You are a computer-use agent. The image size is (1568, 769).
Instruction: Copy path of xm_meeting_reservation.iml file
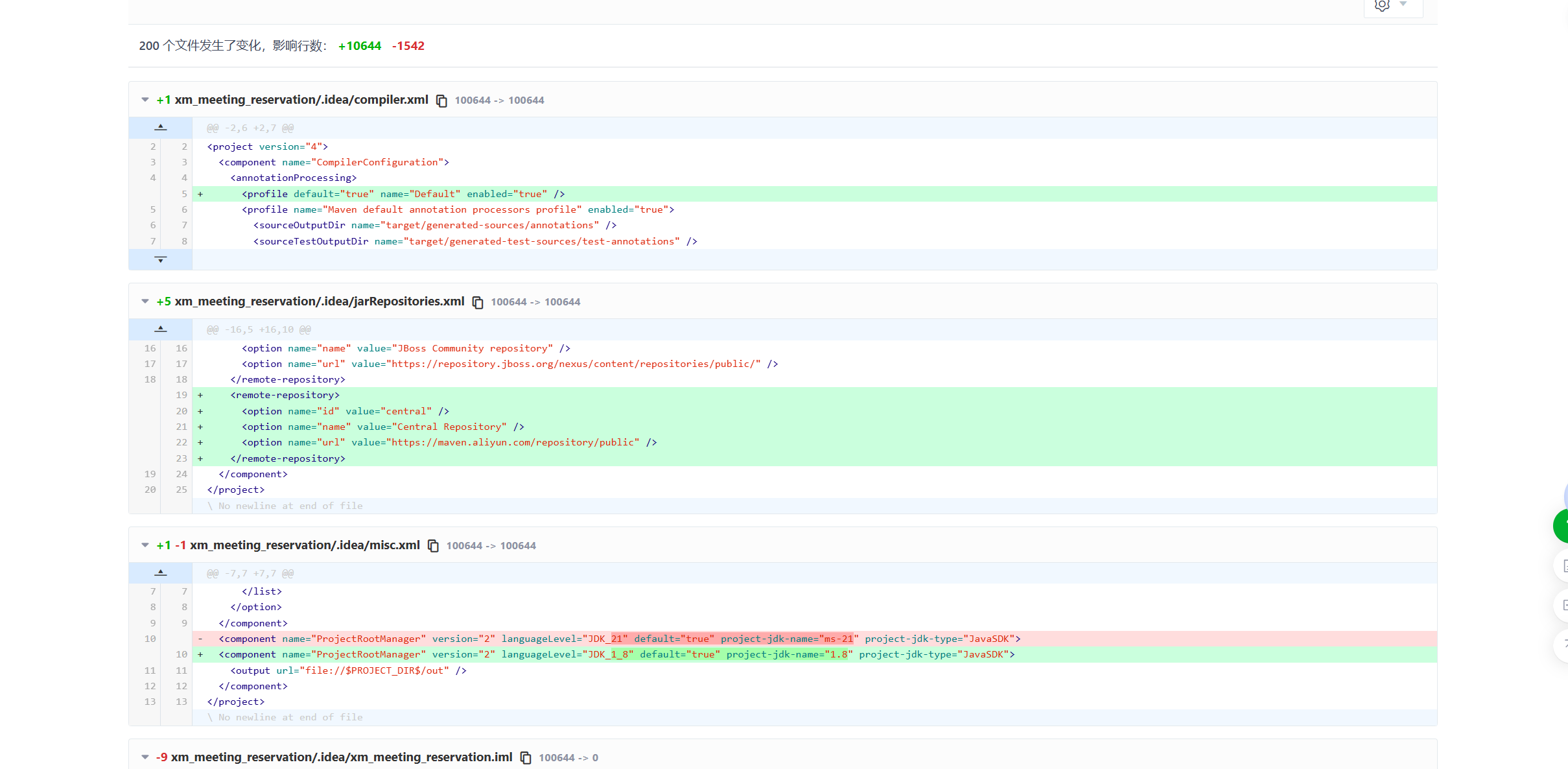point(526,757)
